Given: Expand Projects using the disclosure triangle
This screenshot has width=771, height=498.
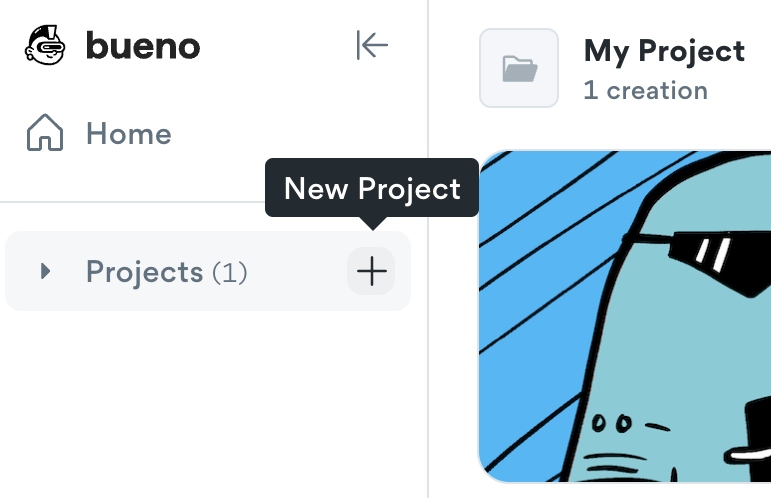Looking at the screenshot, I should click(44, 271).
